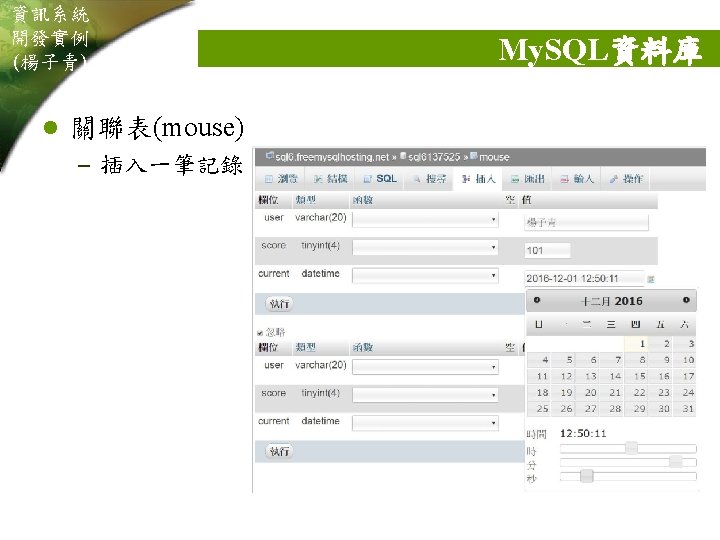Open the 匯出 (Export) tab
The image size is (720, 540).
click(528, 179)
